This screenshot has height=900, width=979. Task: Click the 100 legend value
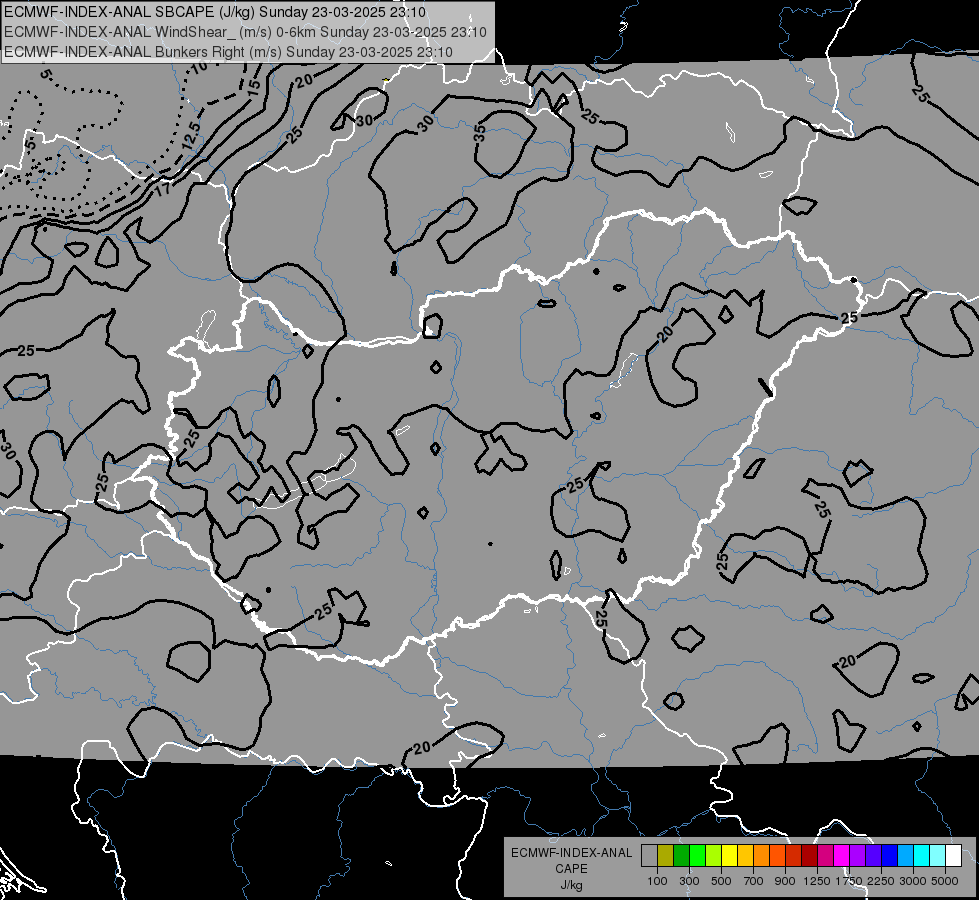657,881
